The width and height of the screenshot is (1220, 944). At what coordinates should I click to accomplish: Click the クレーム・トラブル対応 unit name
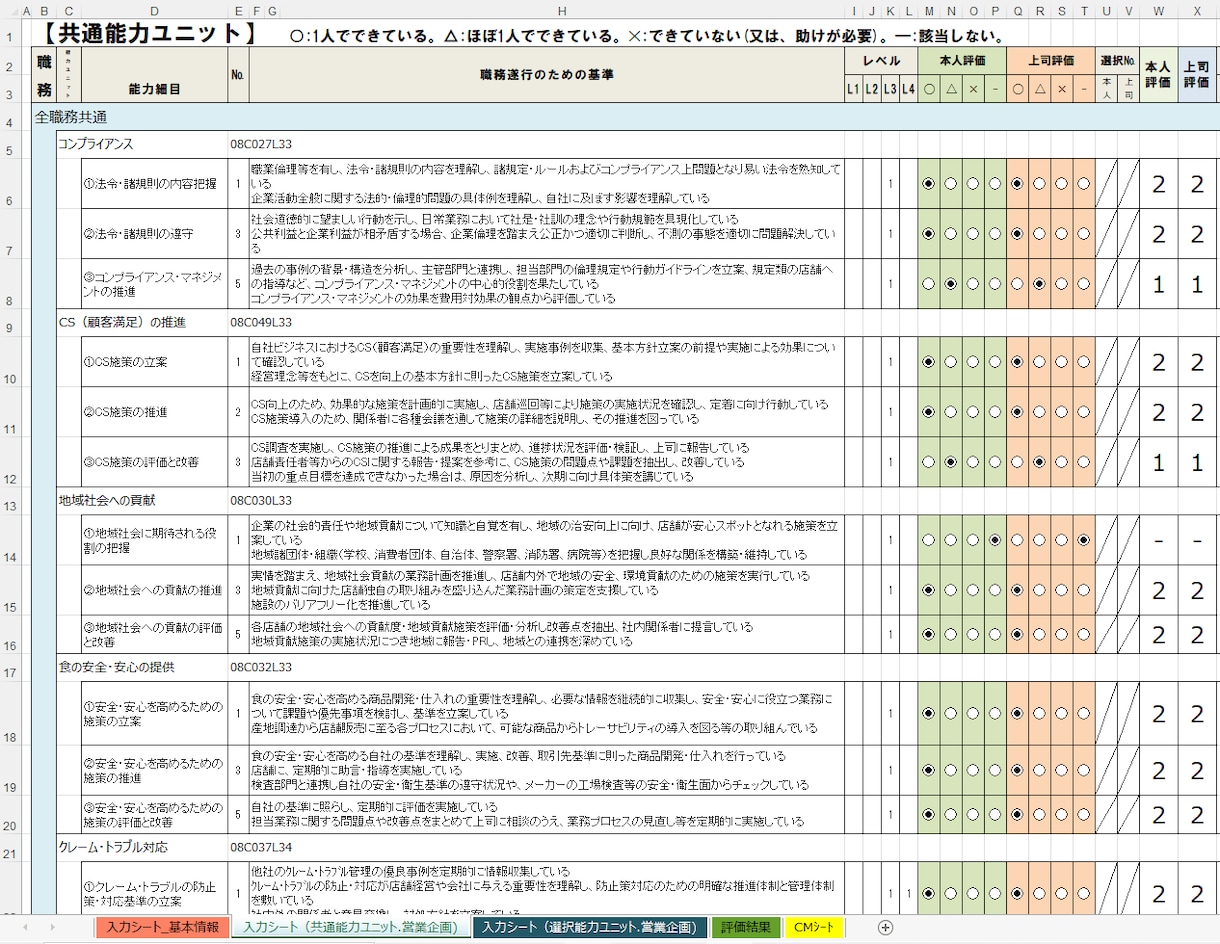pyautogui.click(x=113, y=847)
